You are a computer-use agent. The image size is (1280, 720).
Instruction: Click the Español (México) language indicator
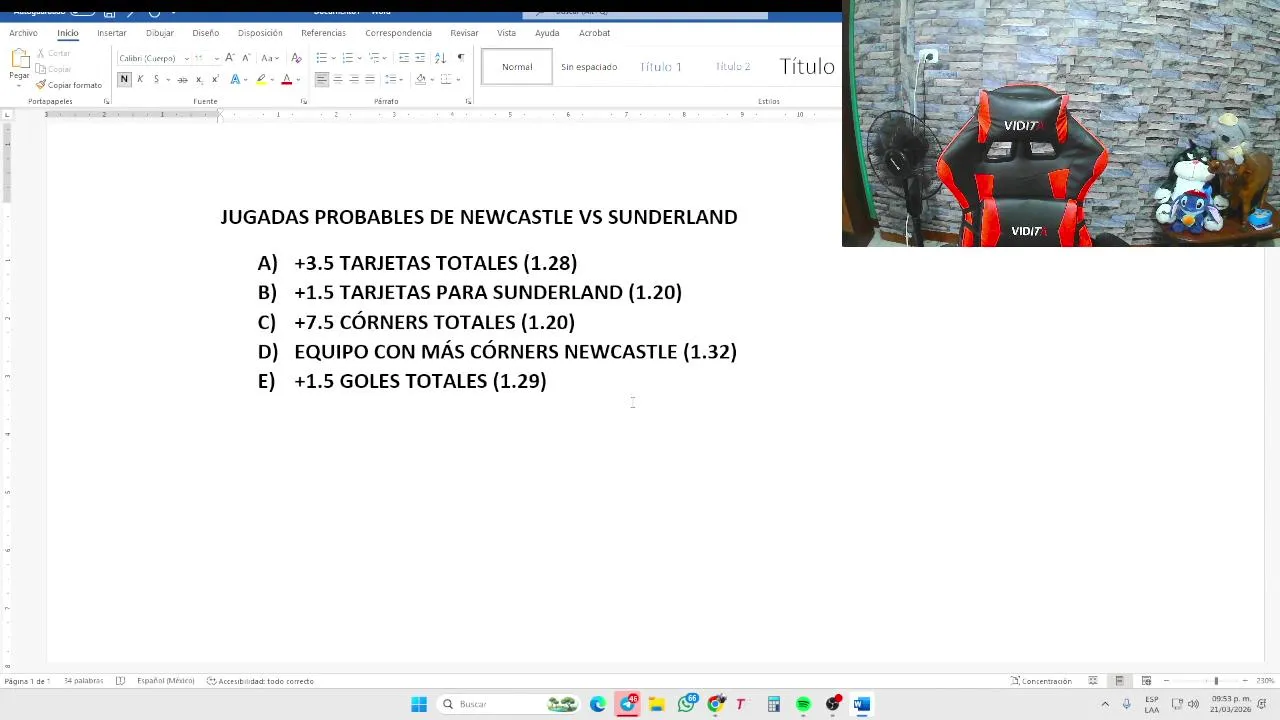[x=165, y=681]
